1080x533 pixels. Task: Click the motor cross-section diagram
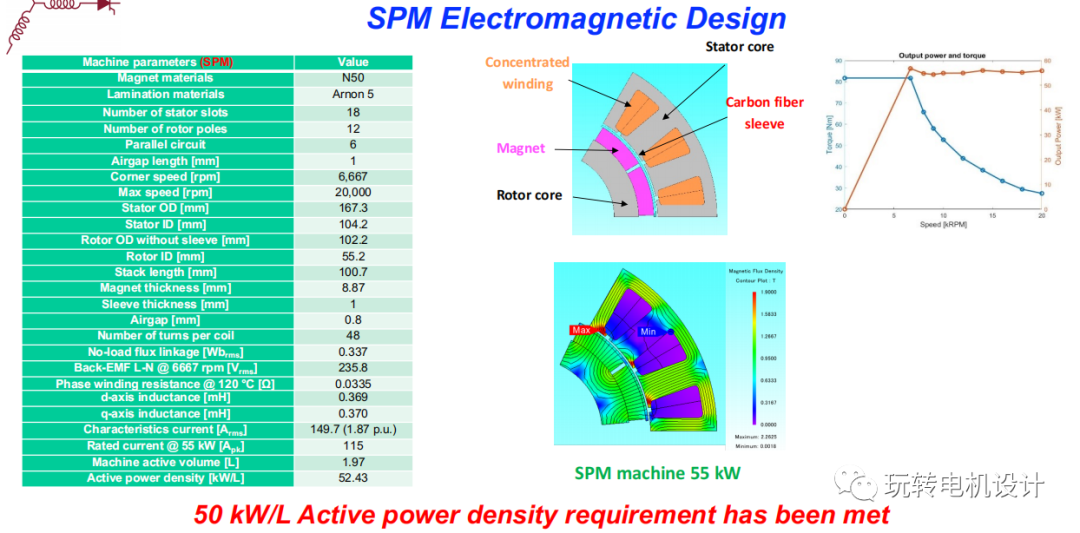(650, 149)
